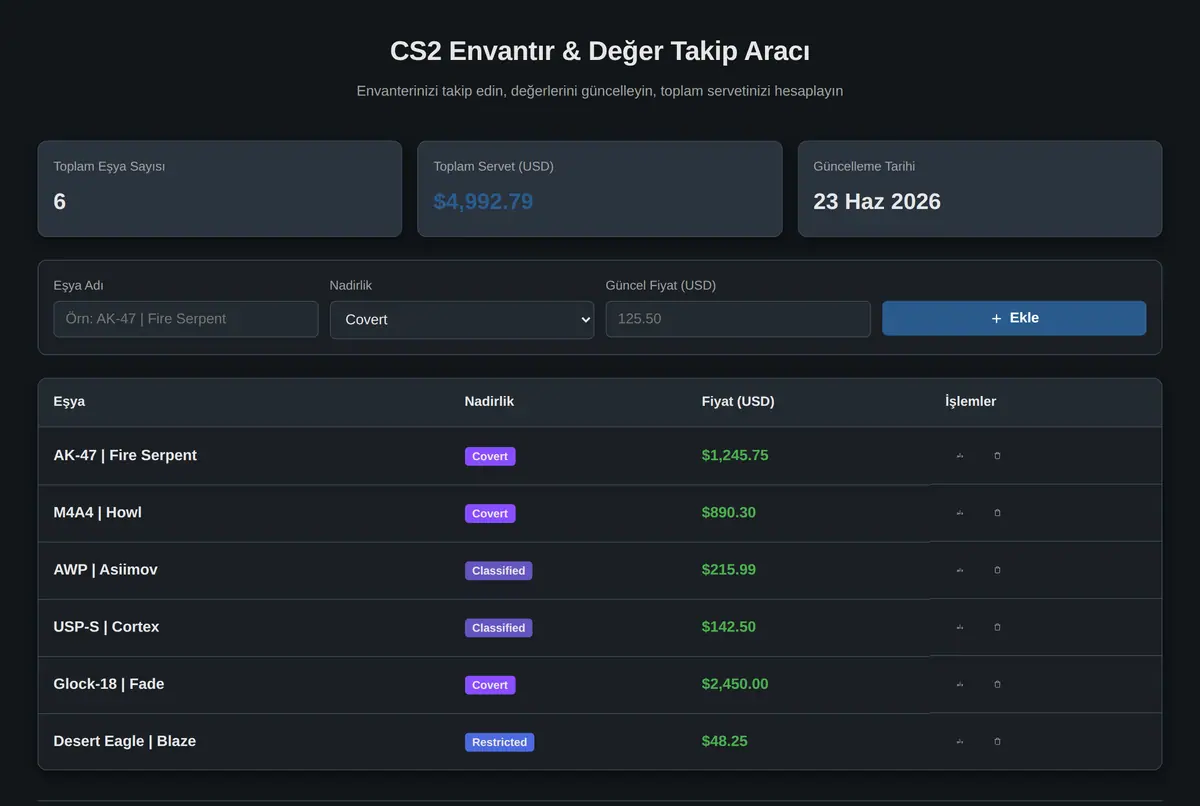This screenshot has height=806, width=1200.
Task: Select the AK-47 | Fire Serpent name cell
Action: tap(125, 455)
